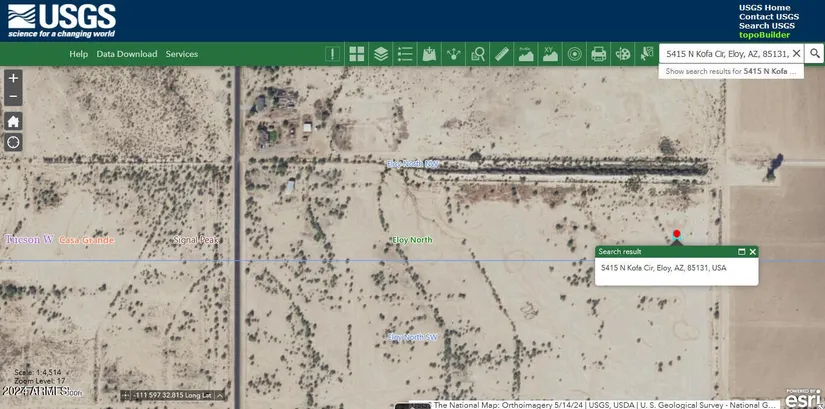825x409 pixels.
Task: Open the Help menu
Action: tap(79, 54)
